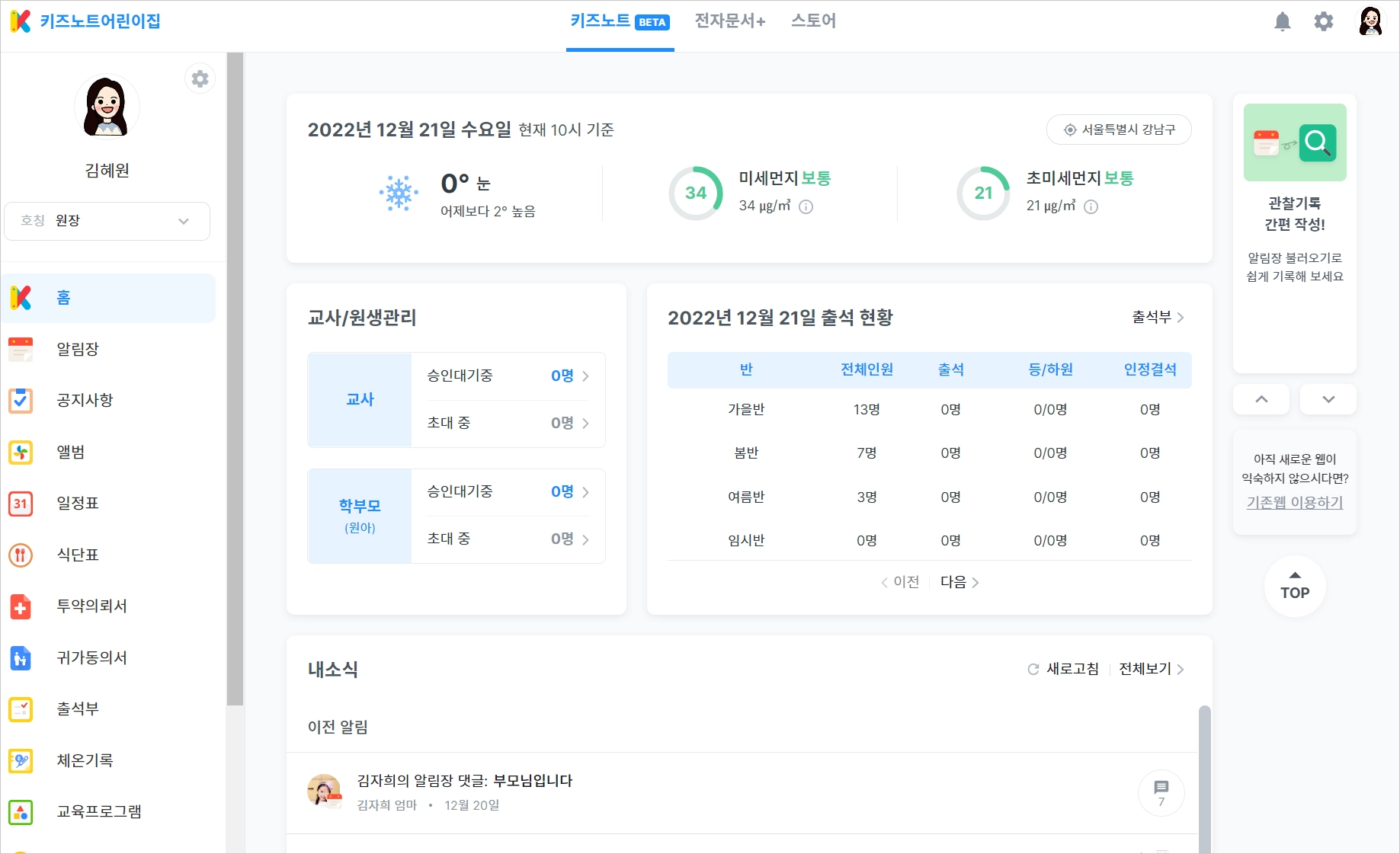
Task: Click the 등/하원 column header
Action: [x=1050, y=369]
